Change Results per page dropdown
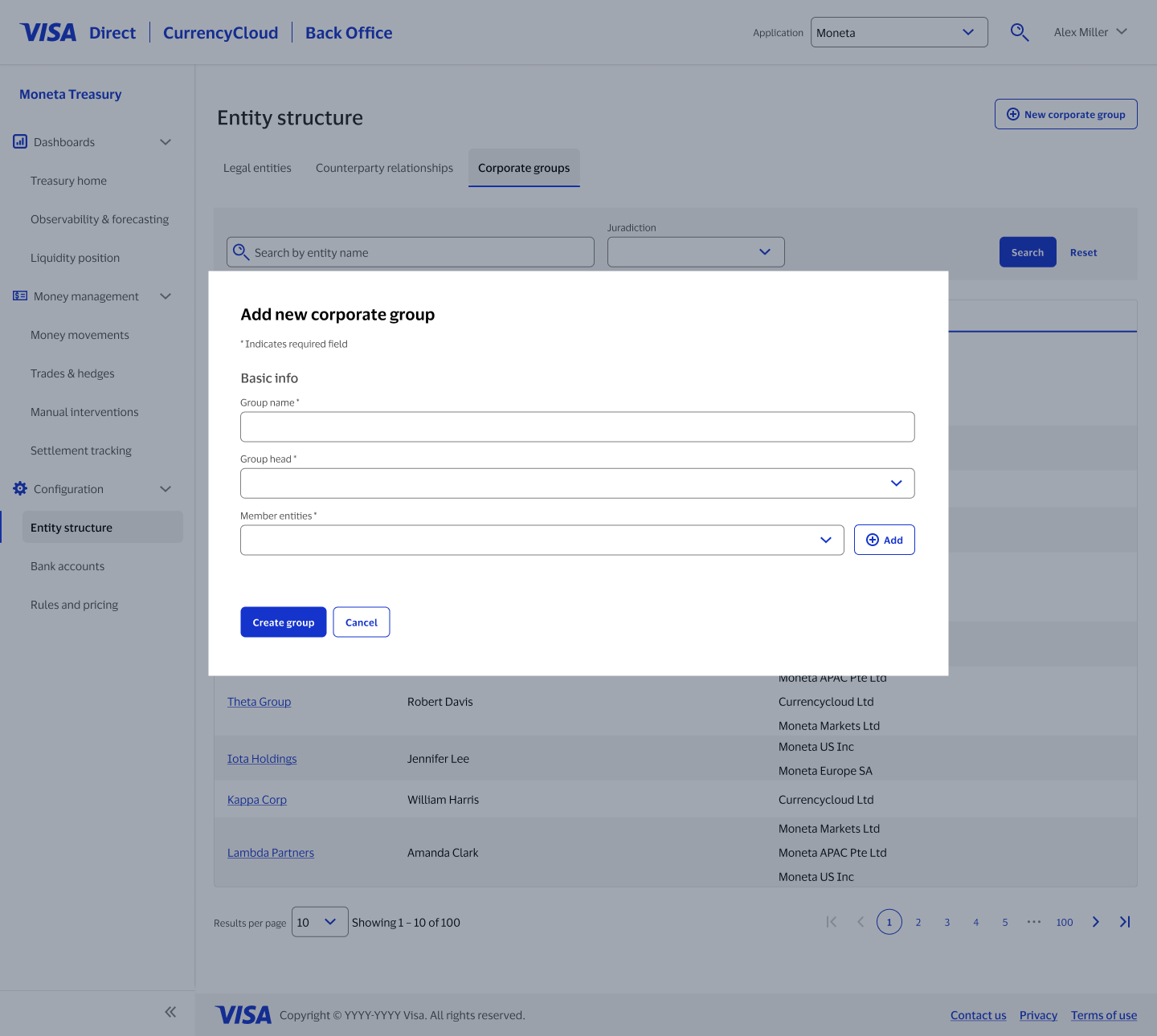The width and height of the screenshot is (1157, 1036). click(320, 922)
